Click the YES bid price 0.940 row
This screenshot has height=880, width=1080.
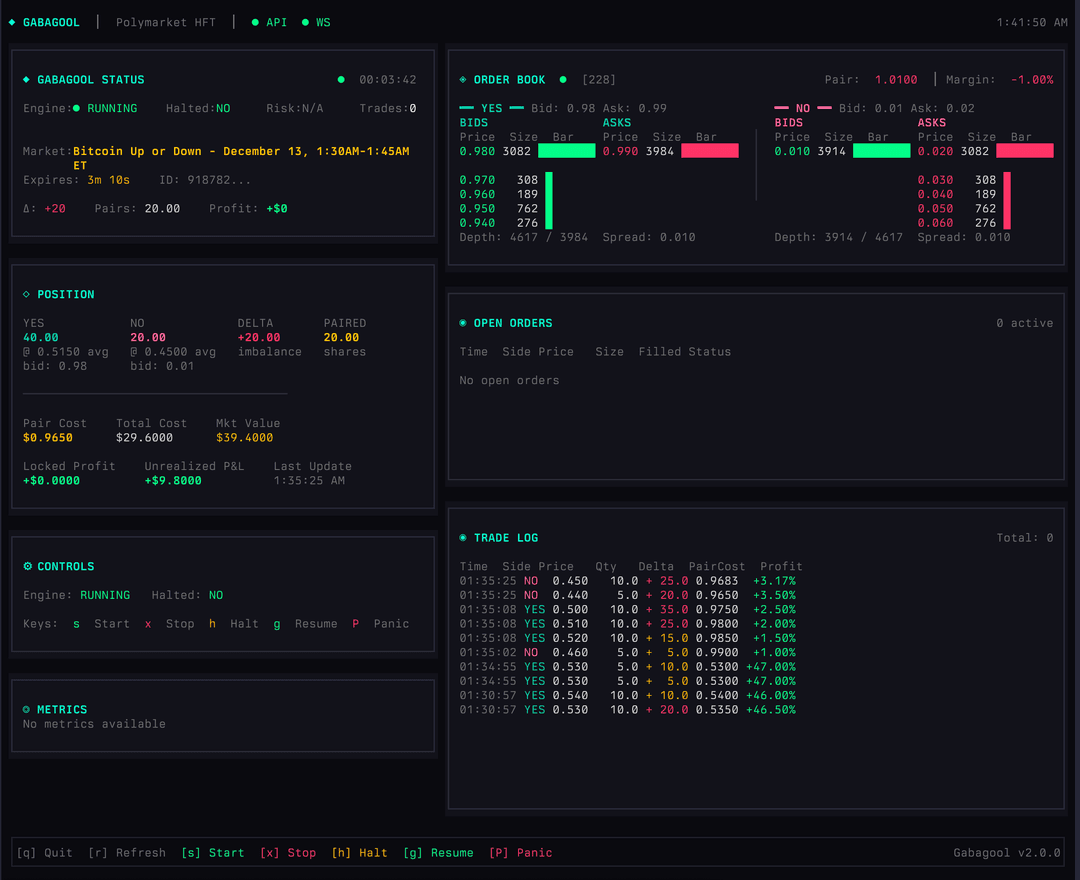(x=506, y=223)
